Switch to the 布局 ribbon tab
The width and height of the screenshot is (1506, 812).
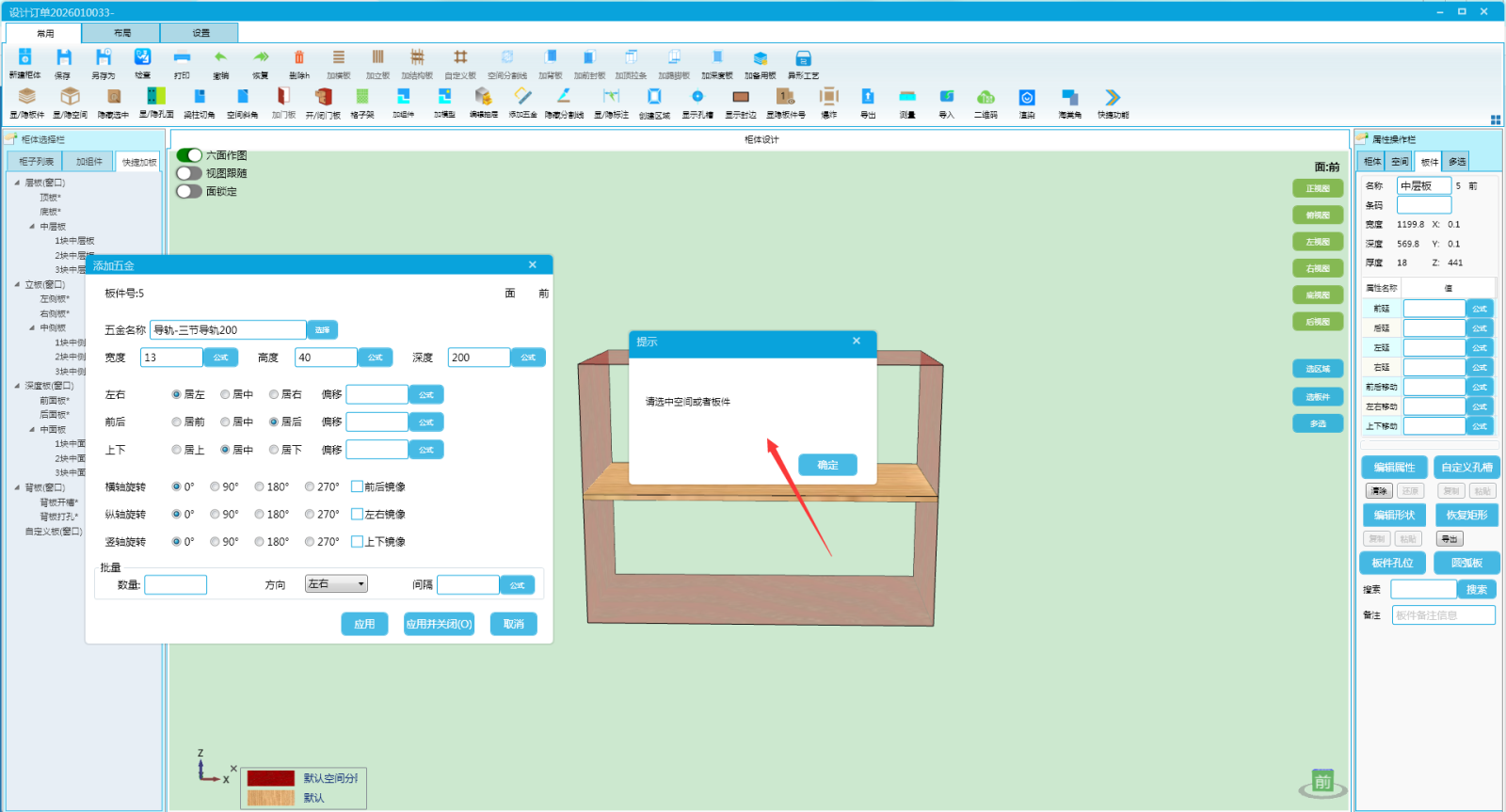(x=121, y=33)
